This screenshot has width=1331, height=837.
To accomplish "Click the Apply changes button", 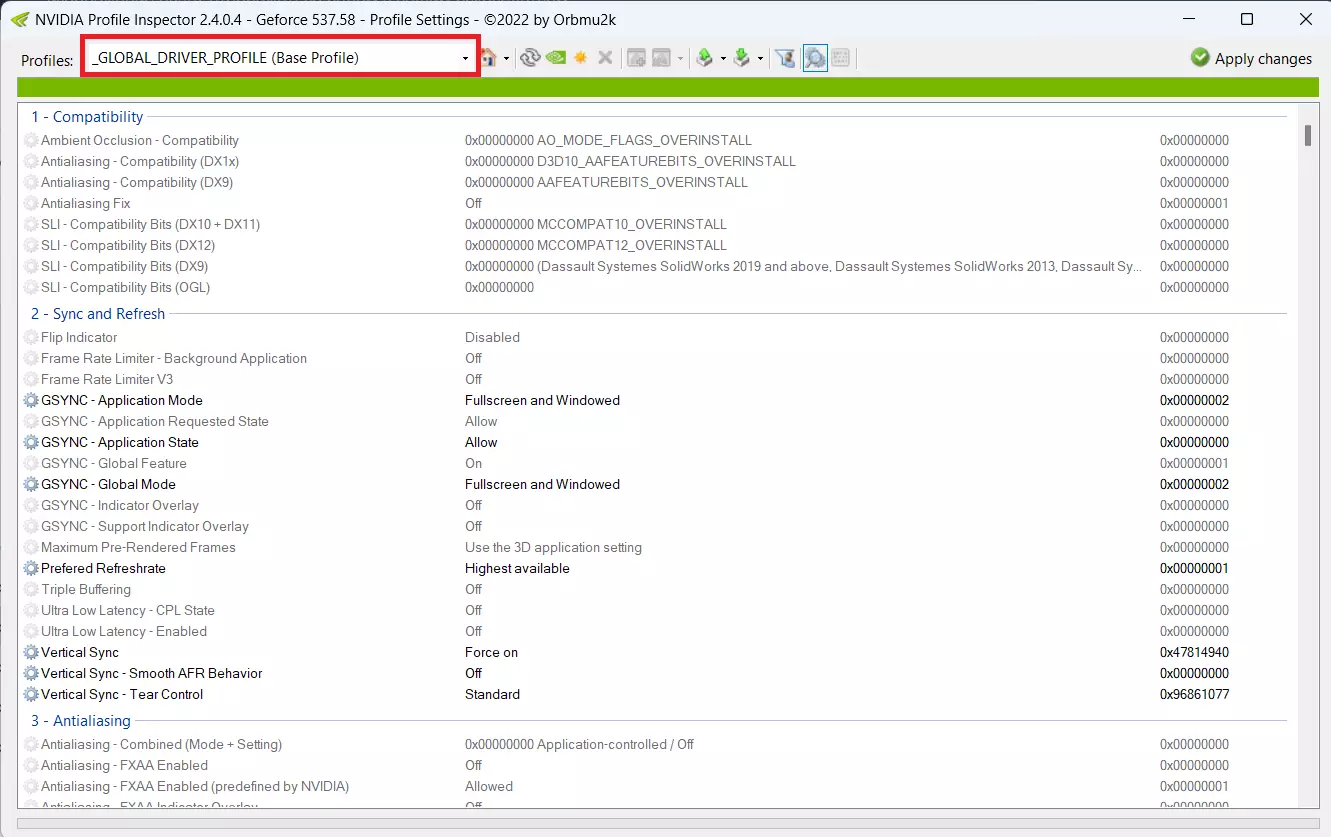I will click(x=1251, y=58).
